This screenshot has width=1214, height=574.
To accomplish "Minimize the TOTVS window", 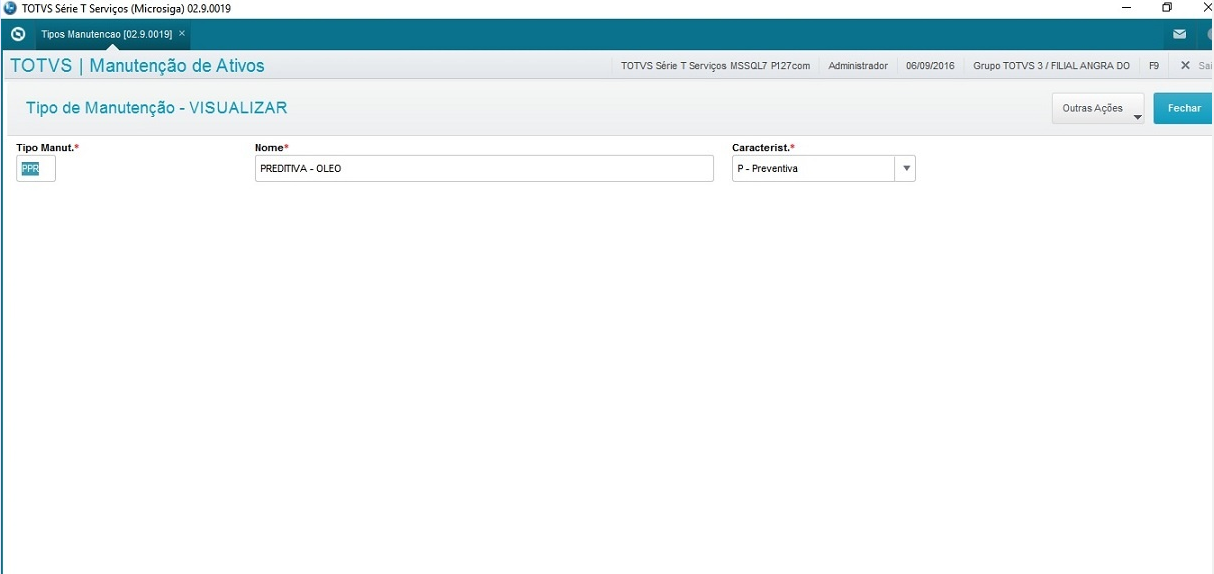I will [x=1127, y=8].
